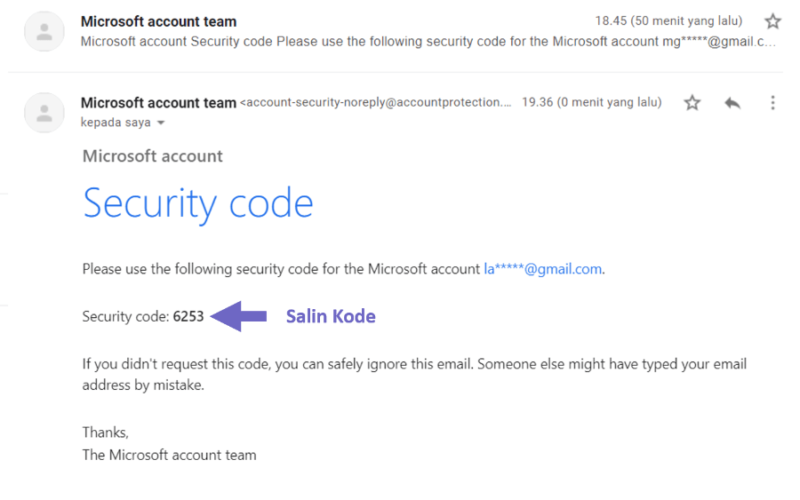Open the three-dot more options menu
Screen dimensions: 800x500
772,103
